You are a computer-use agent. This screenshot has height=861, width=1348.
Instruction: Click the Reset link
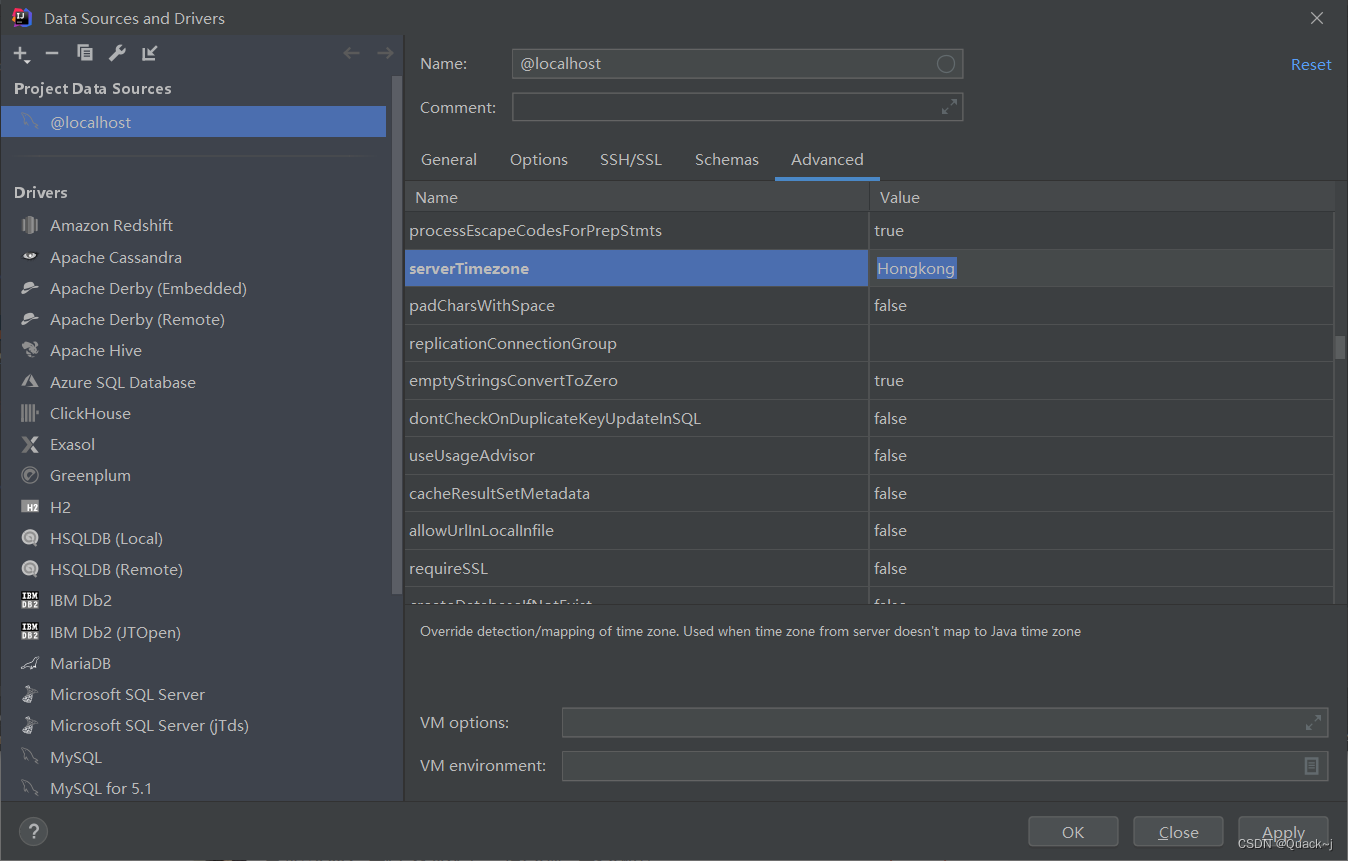pos(1310,64)
